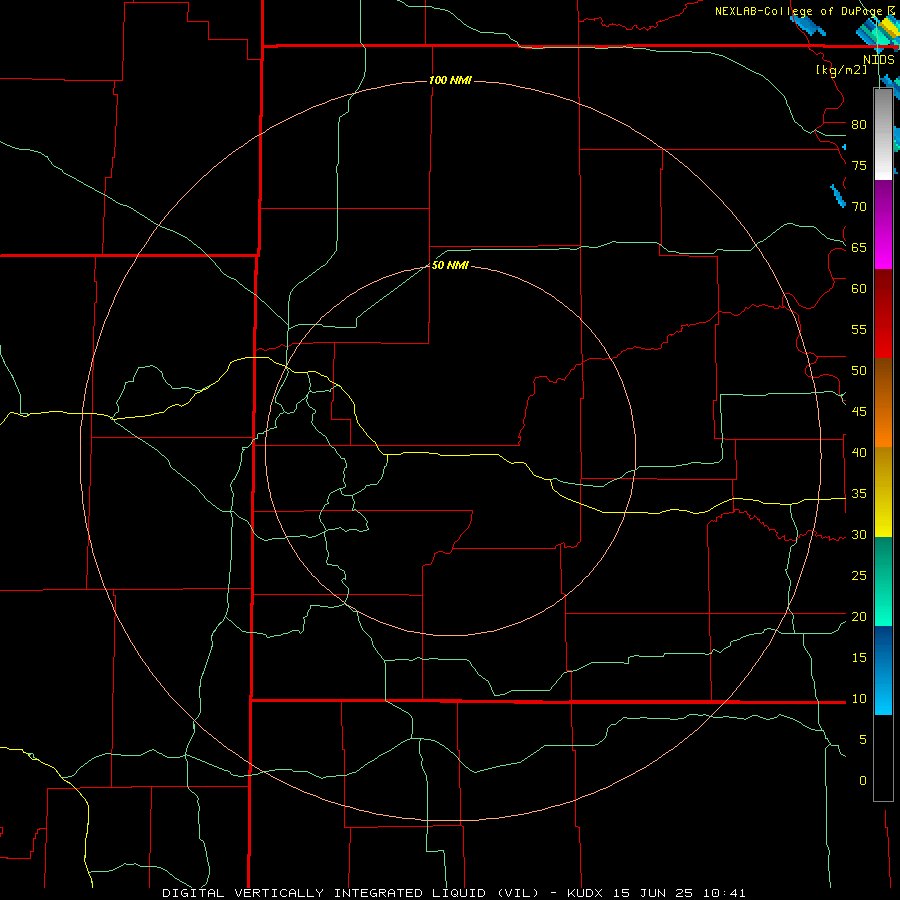Click the product title text at the bottom

454,893
